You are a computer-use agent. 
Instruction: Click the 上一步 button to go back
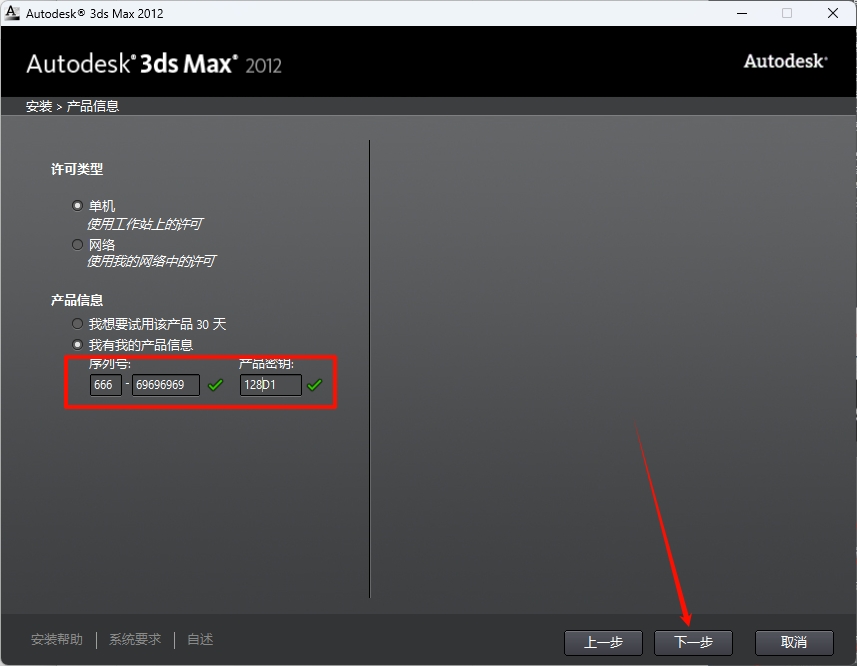603,643
